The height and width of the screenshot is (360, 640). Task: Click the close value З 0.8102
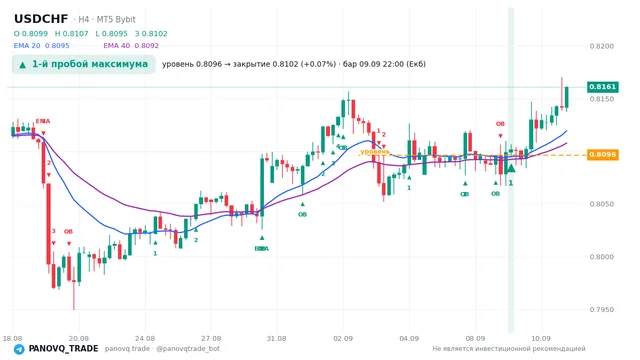(x=151, y=33)
